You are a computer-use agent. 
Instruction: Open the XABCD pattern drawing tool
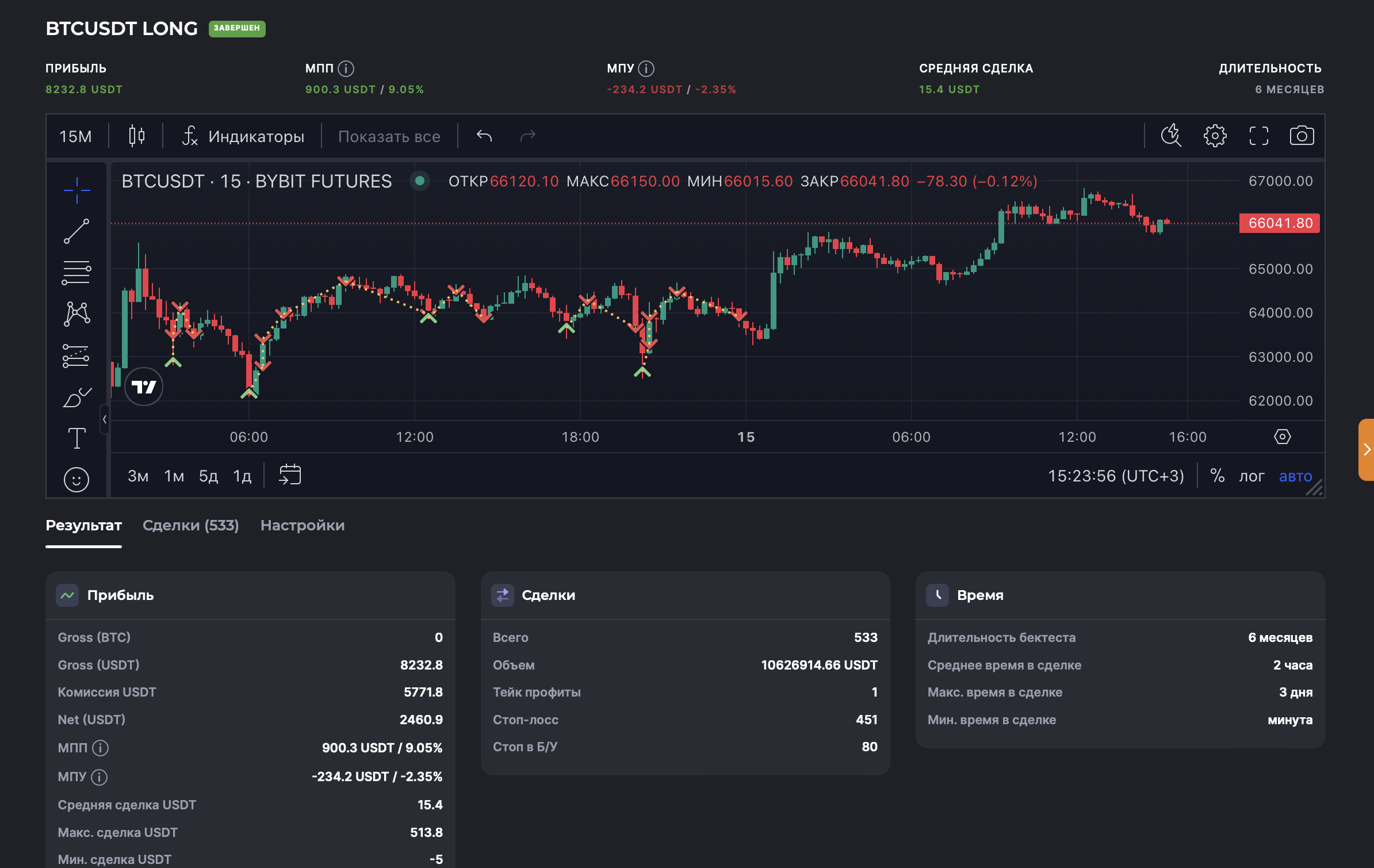77,313
